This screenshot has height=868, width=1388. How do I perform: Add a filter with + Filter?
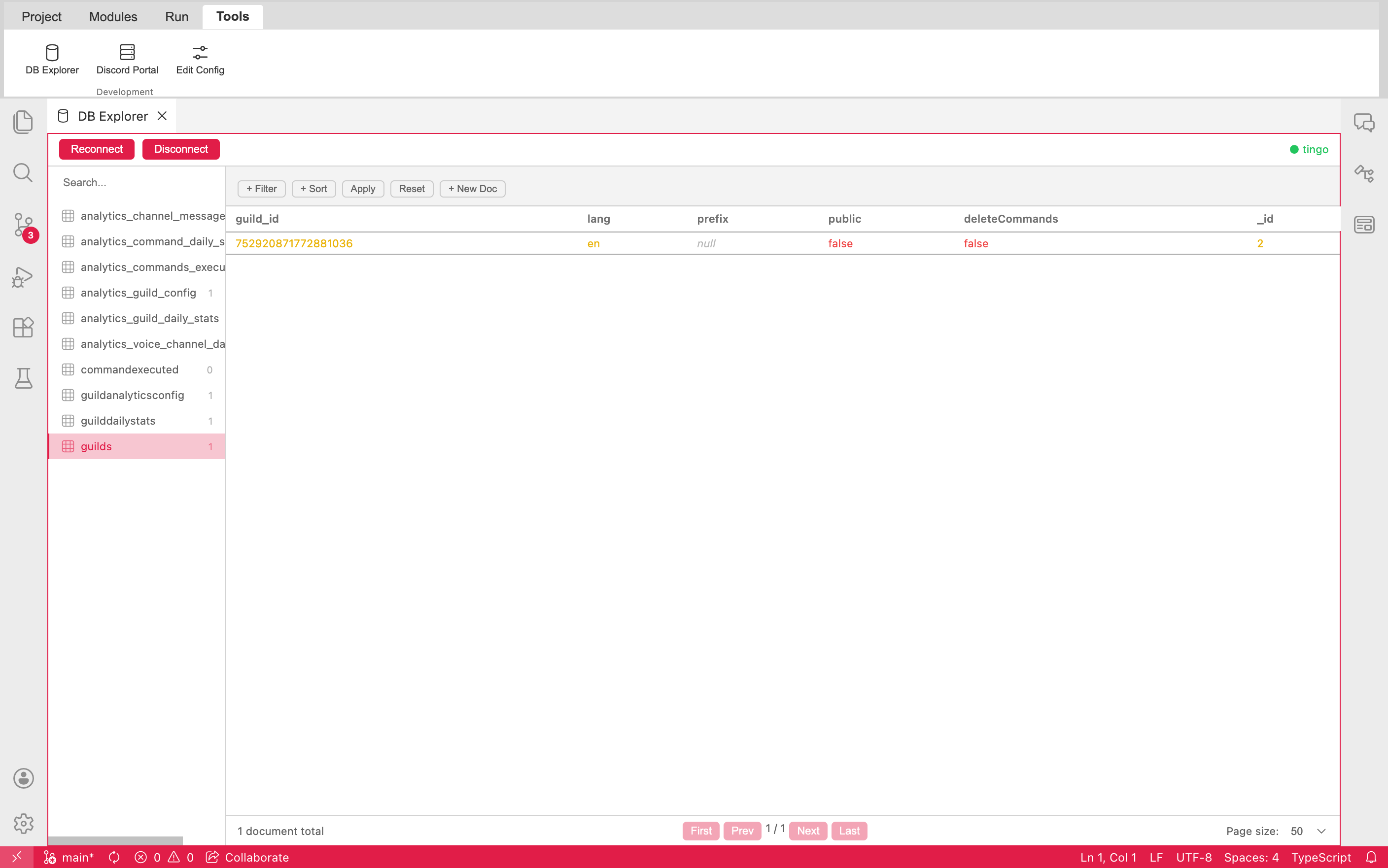coord(261,188)
